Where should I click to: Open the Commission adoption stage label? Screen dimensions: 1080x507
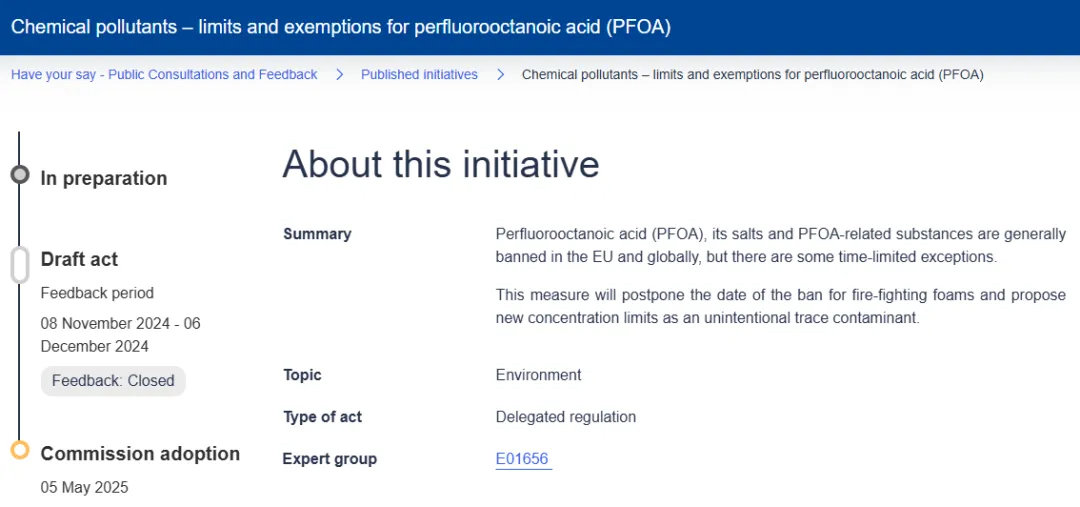click(140, 454)
